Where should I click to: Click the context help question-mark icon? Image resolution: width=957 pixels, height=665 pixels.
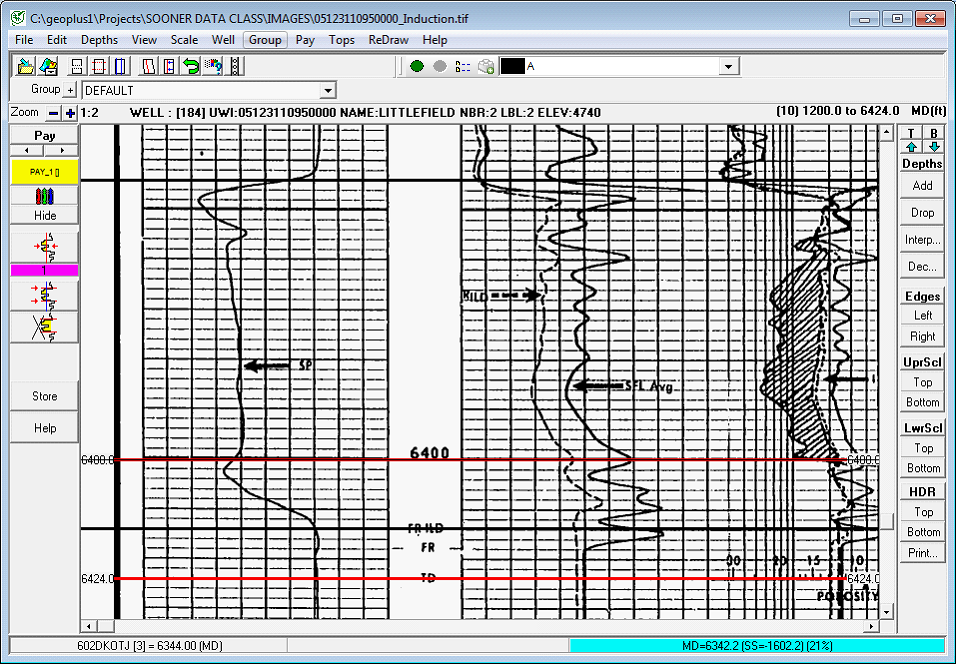[214, 67]
